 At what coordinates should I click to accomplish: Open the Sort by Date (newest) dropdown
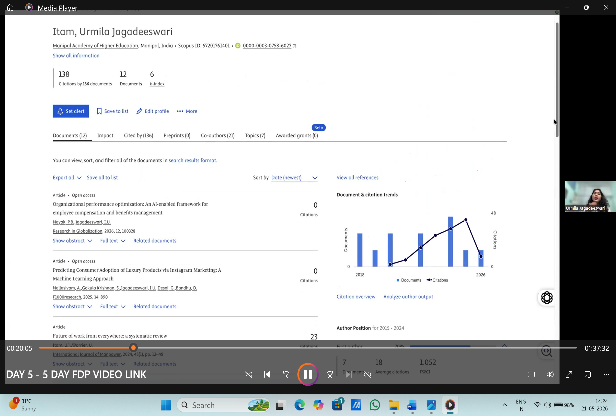click(x=294, y=178)
